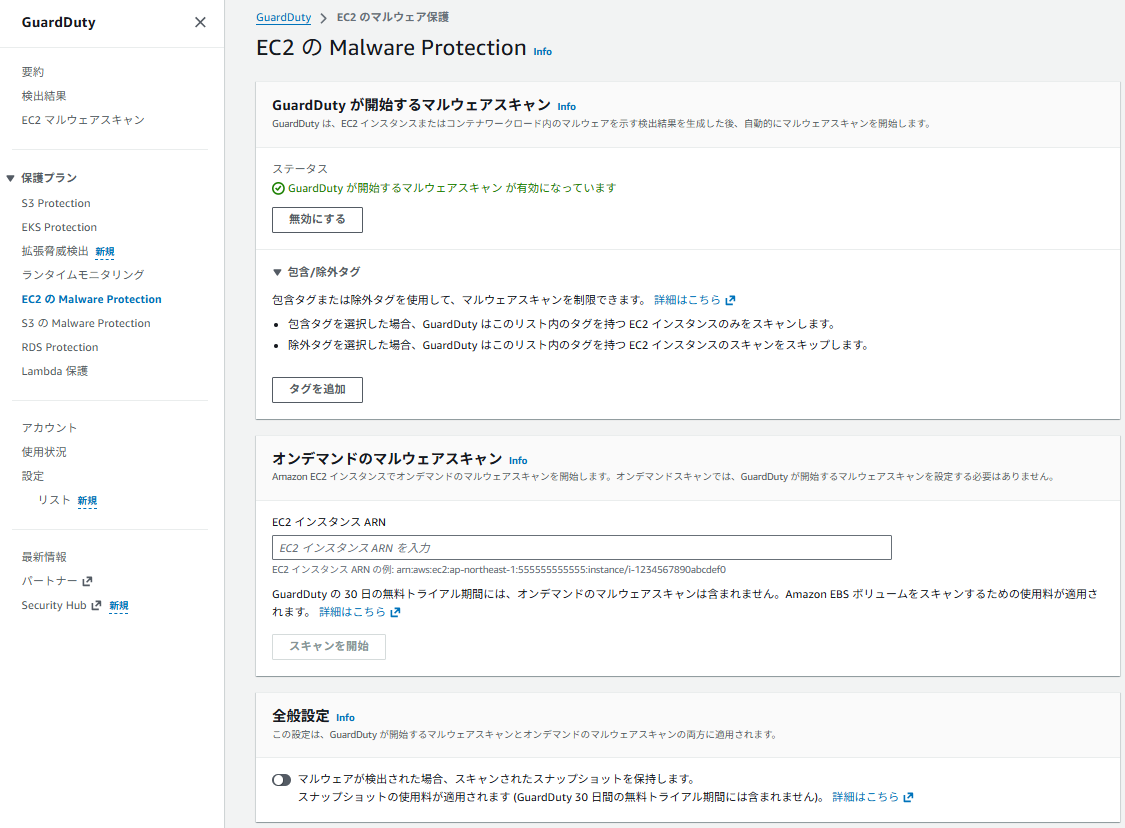Image resolution: width=1125 pixels, height=828 pixels.
Task: Collapse the 保護プラン sidebar group
Action: click(11, 178)
